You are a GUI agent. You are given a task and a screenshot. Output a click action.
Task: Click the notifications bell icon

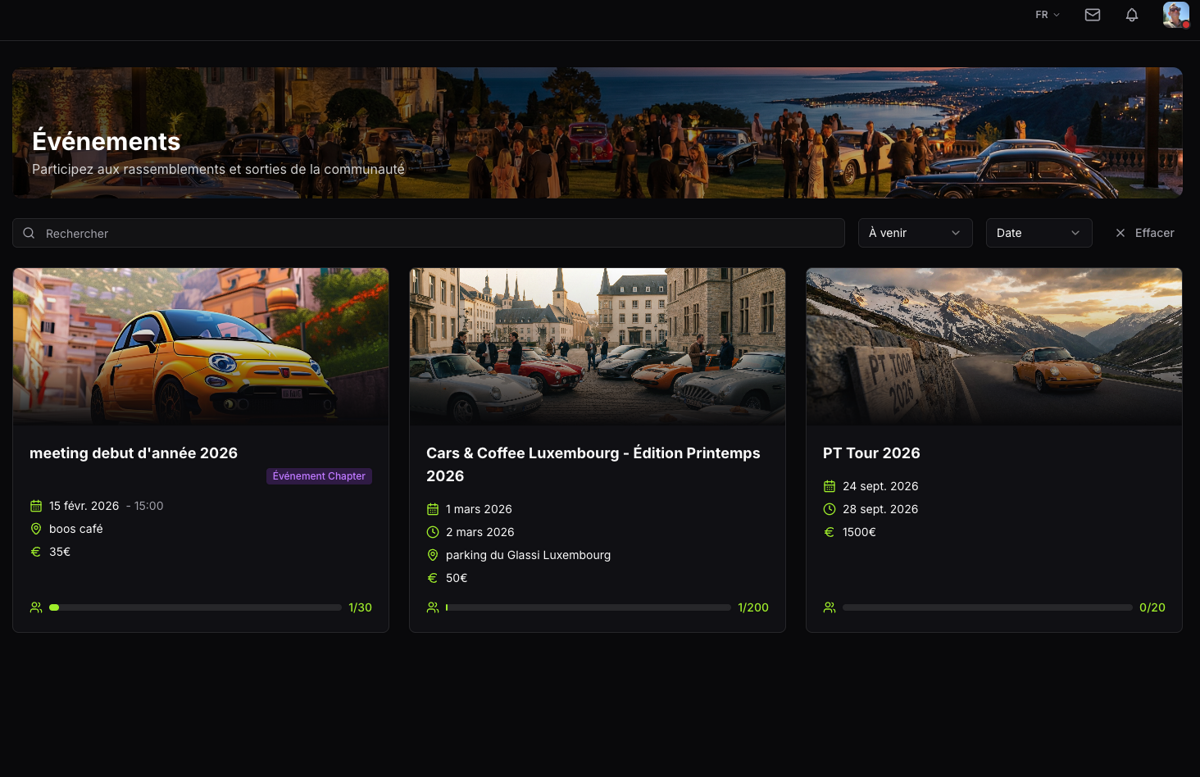pos(1132,15)
